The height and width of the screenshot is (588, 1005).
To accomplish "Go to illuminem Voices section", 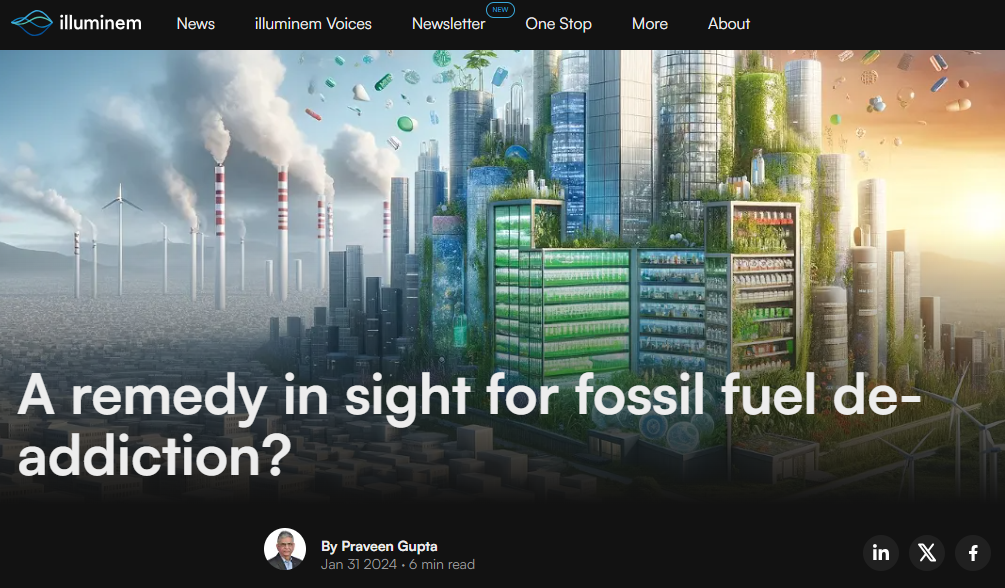I will (313, 24).
